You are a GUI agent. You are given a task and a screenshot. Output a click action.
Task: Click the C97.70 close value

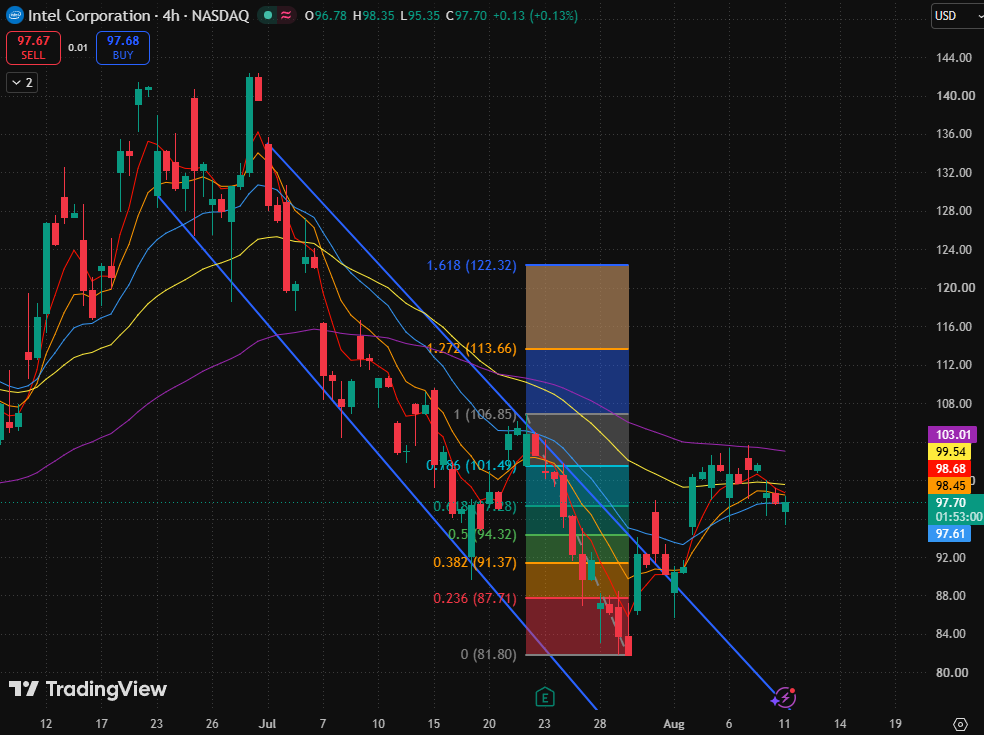[466, 16]
